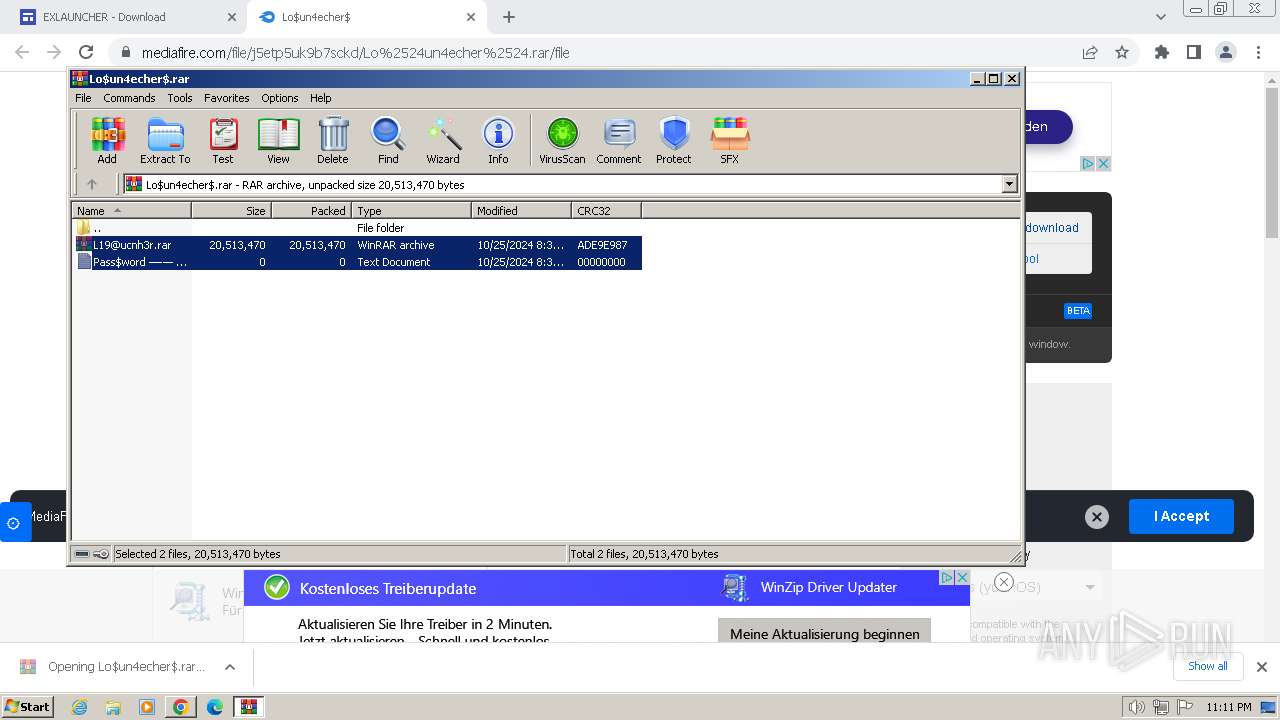This screenshot has width=1280, height=720.
Task: Click the I Accept cookie button
Action: [1181, 516]
